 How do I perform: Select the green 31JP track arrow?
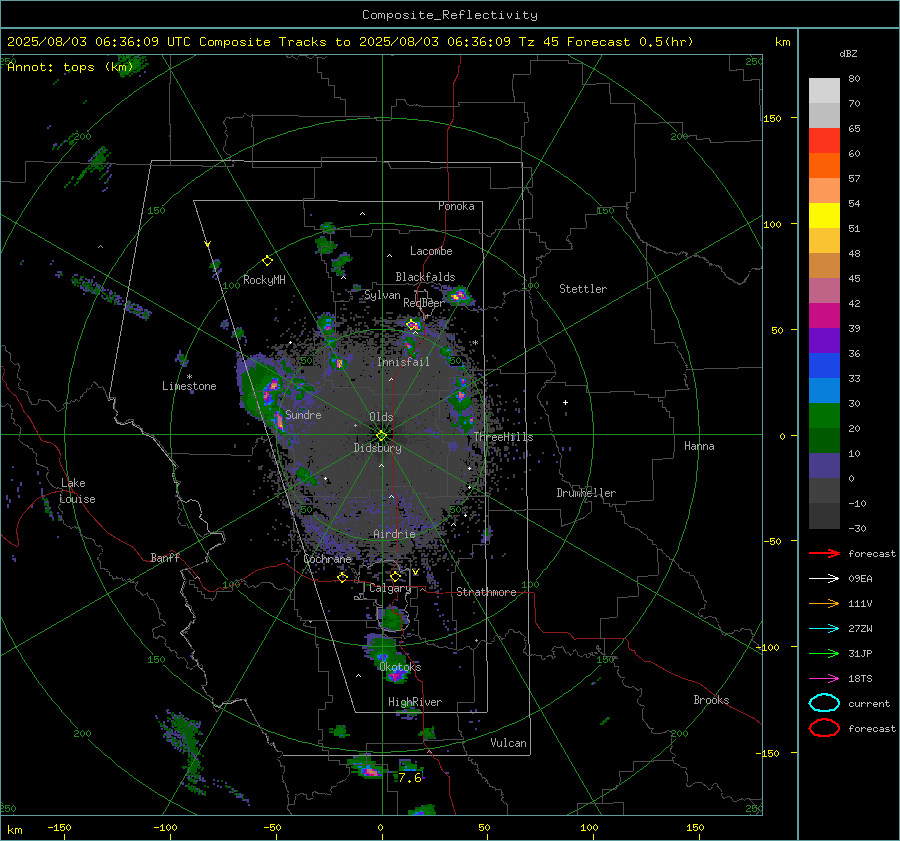click(x=824, y=653)
